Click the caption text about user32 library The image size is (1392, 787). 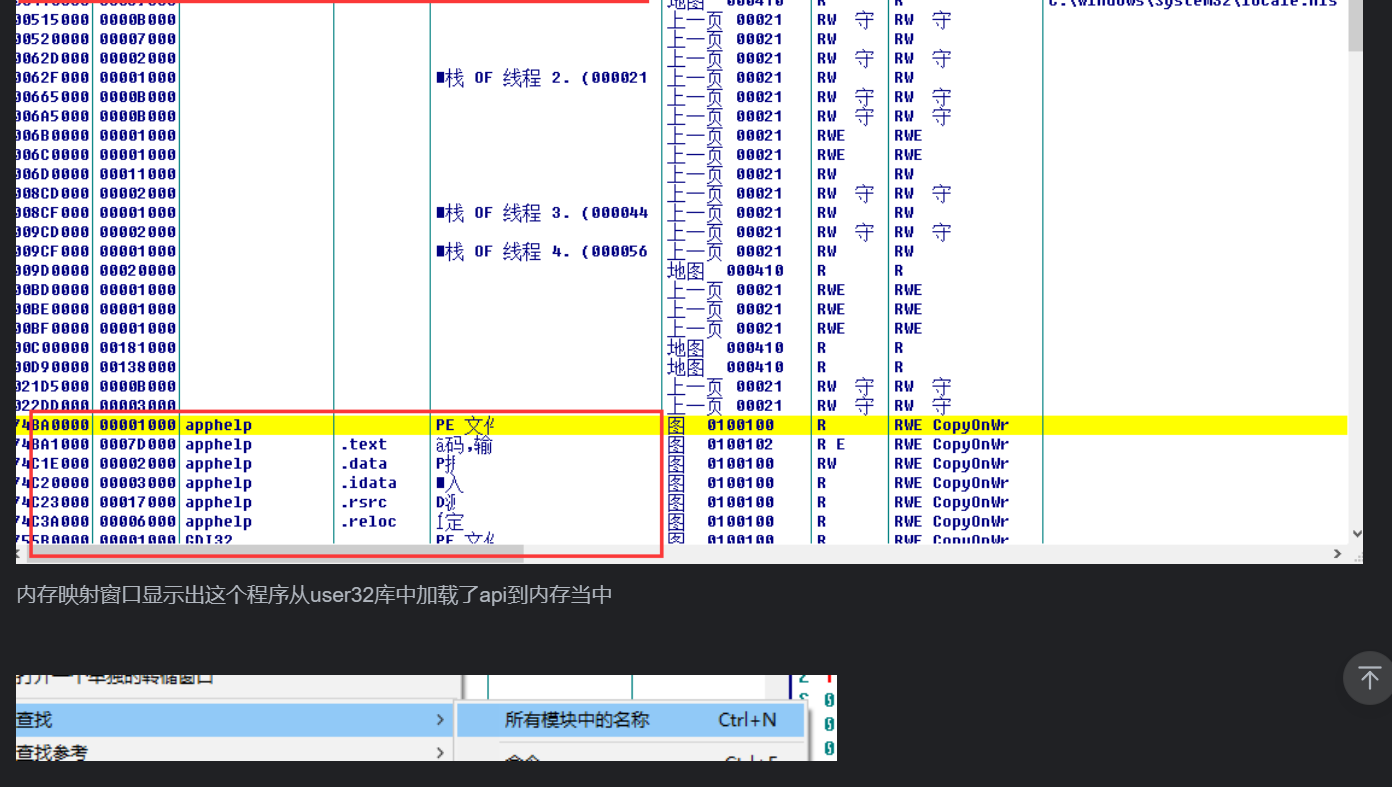pyautogui.click(x=314, y=596)
